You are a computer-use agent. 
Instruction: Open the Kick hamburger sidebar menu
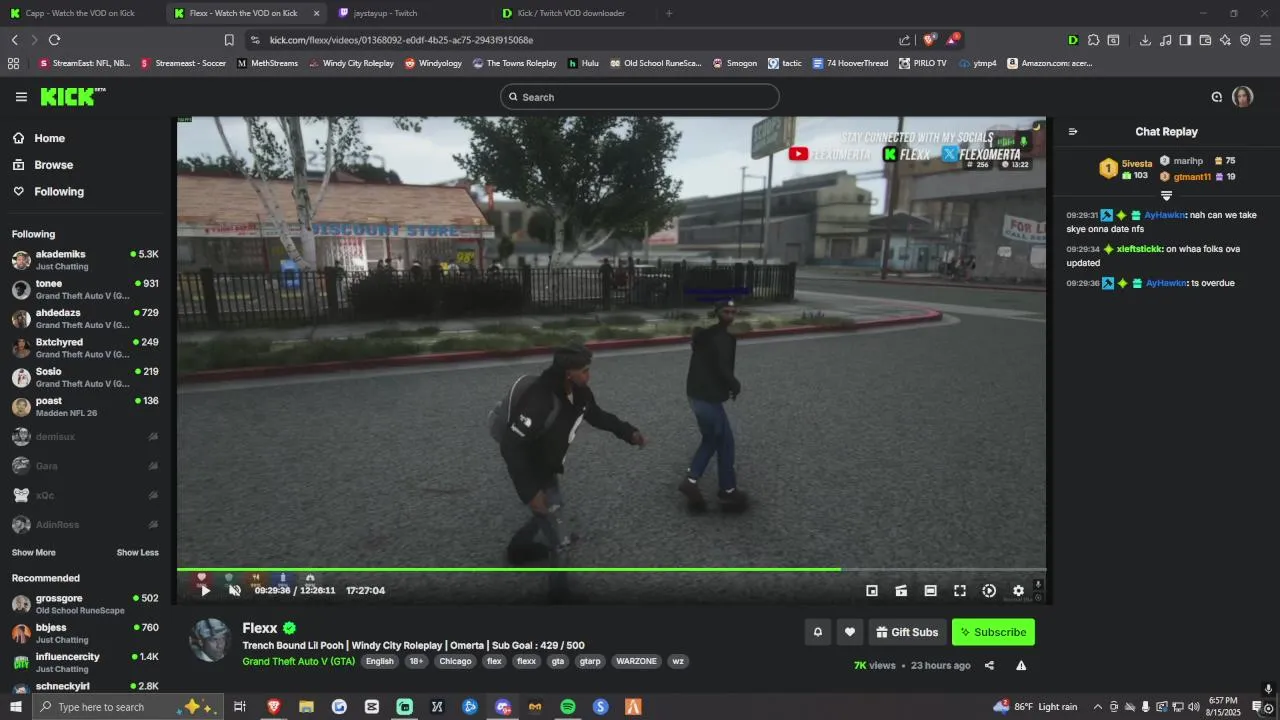(21, 97)
